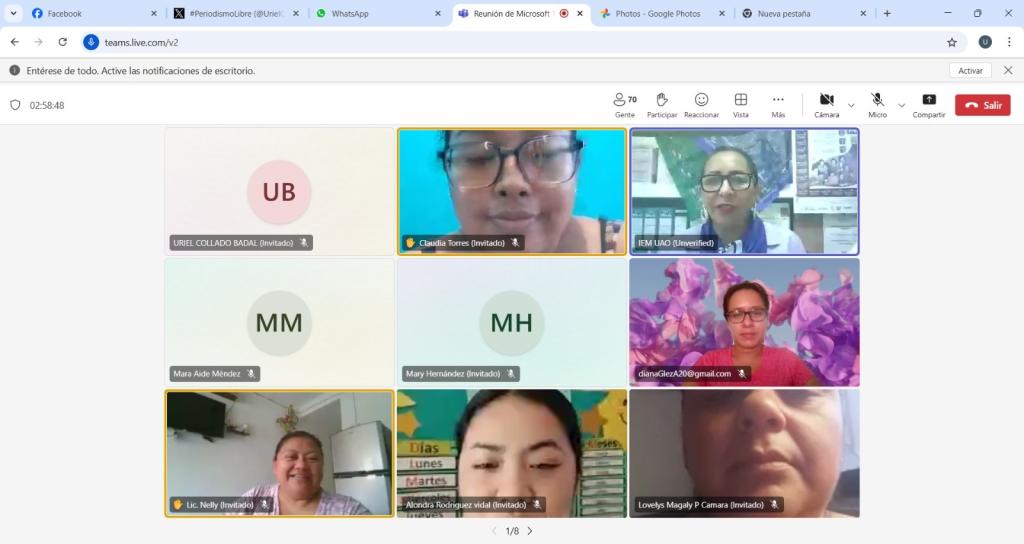Open the browser tab search dropdown

click(14, 13)
